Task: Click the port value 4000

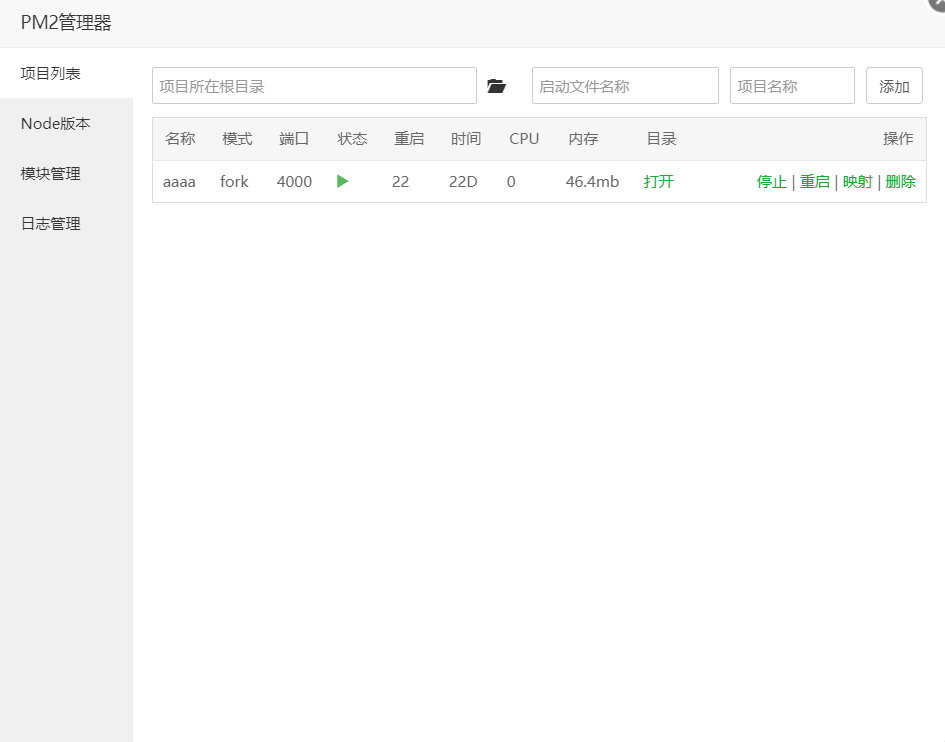Action: coord(294,181)
